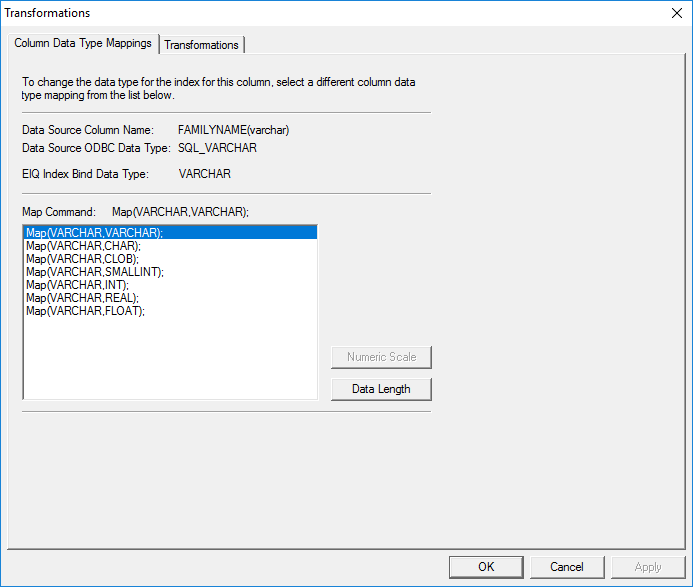Screen dimensions: 693x587
Task: Click the greyed-out Apply button
Action: click(648, 567)
